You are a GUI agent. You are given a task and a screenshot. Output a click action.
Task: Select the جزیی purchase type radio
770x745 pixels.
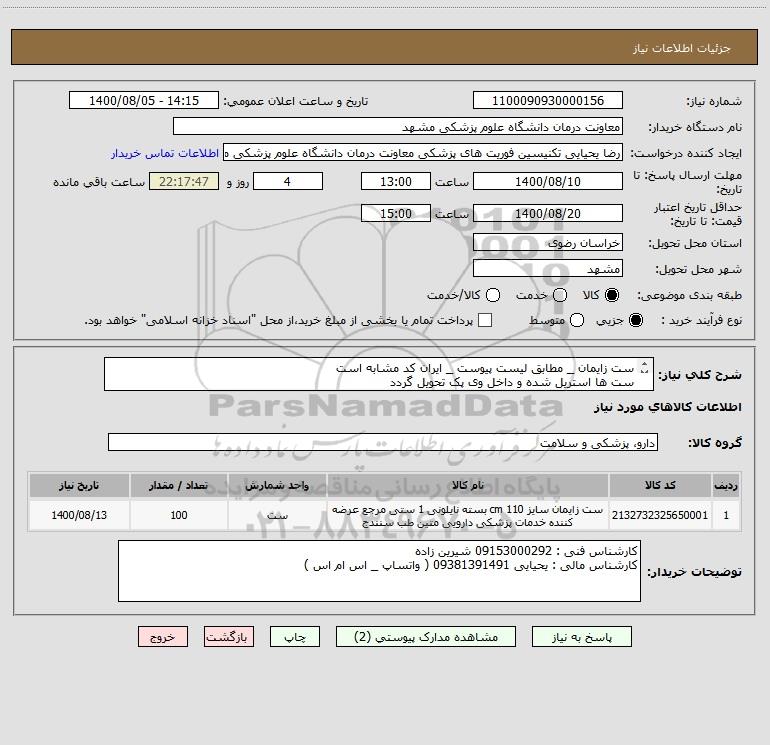click(635, 320)
